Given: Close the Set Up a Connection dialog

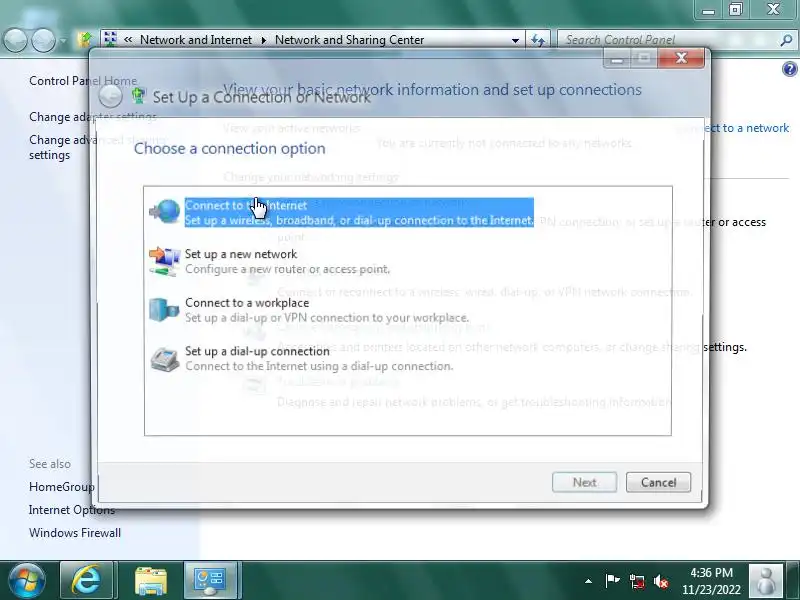Looking at the screenshot, I should (681, 58).
